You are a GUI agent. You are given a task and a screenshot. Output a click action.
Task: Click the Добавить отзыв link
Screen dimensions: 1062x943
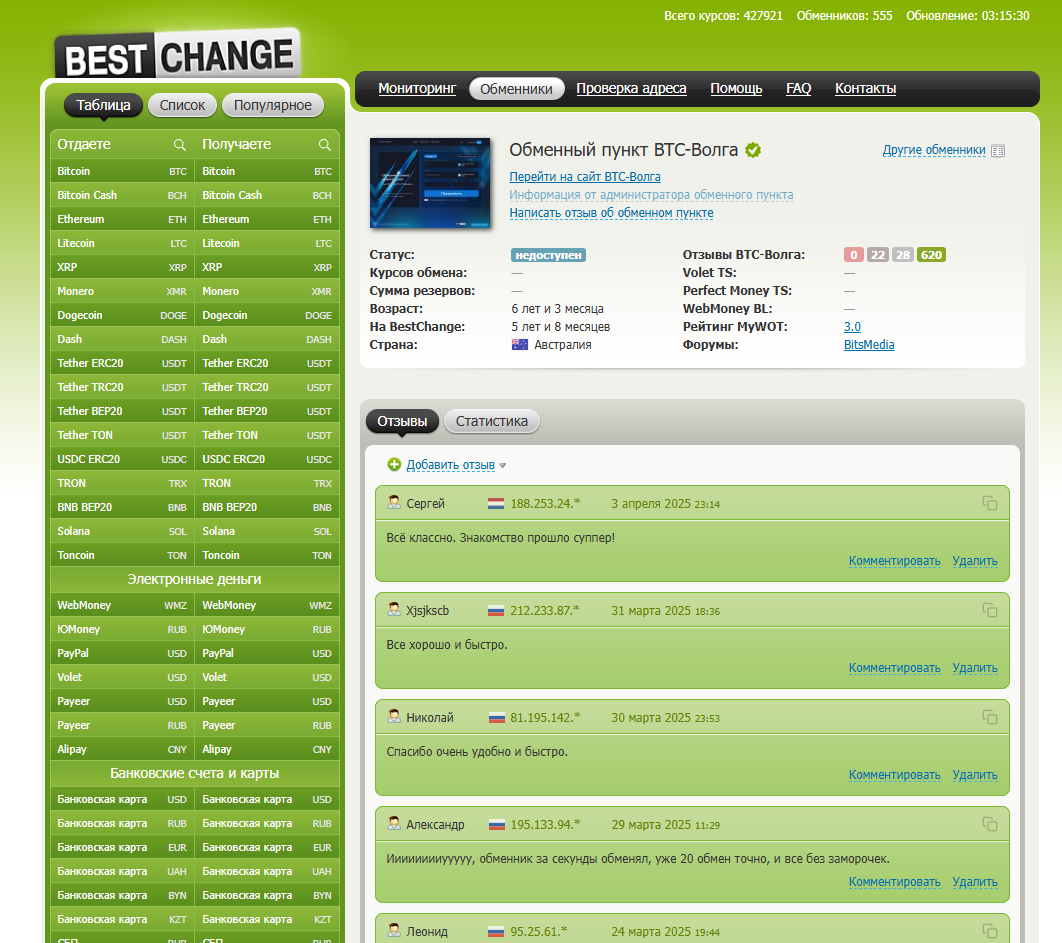click(x=450, y=465)
